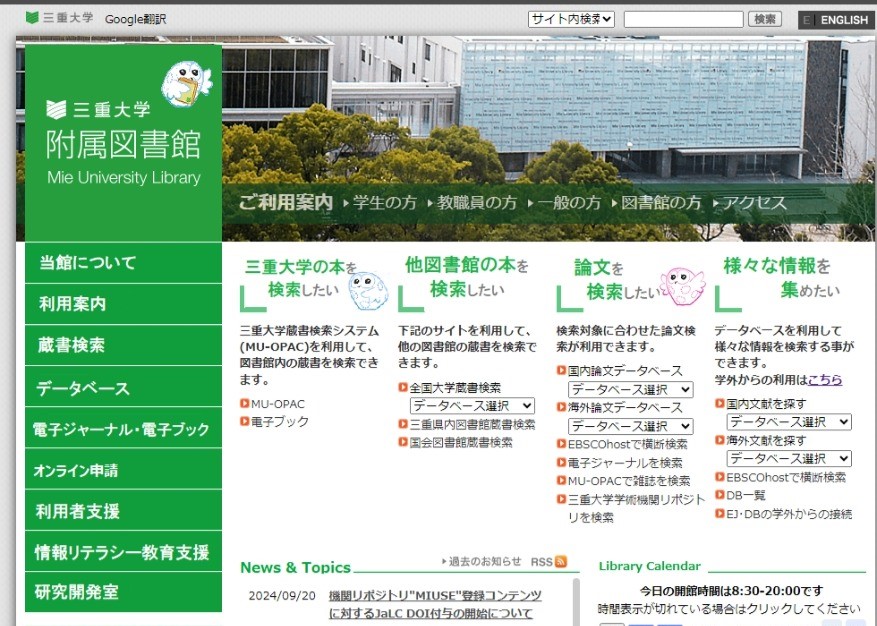Click the News & Topics scrollbar

coord(576,602)
